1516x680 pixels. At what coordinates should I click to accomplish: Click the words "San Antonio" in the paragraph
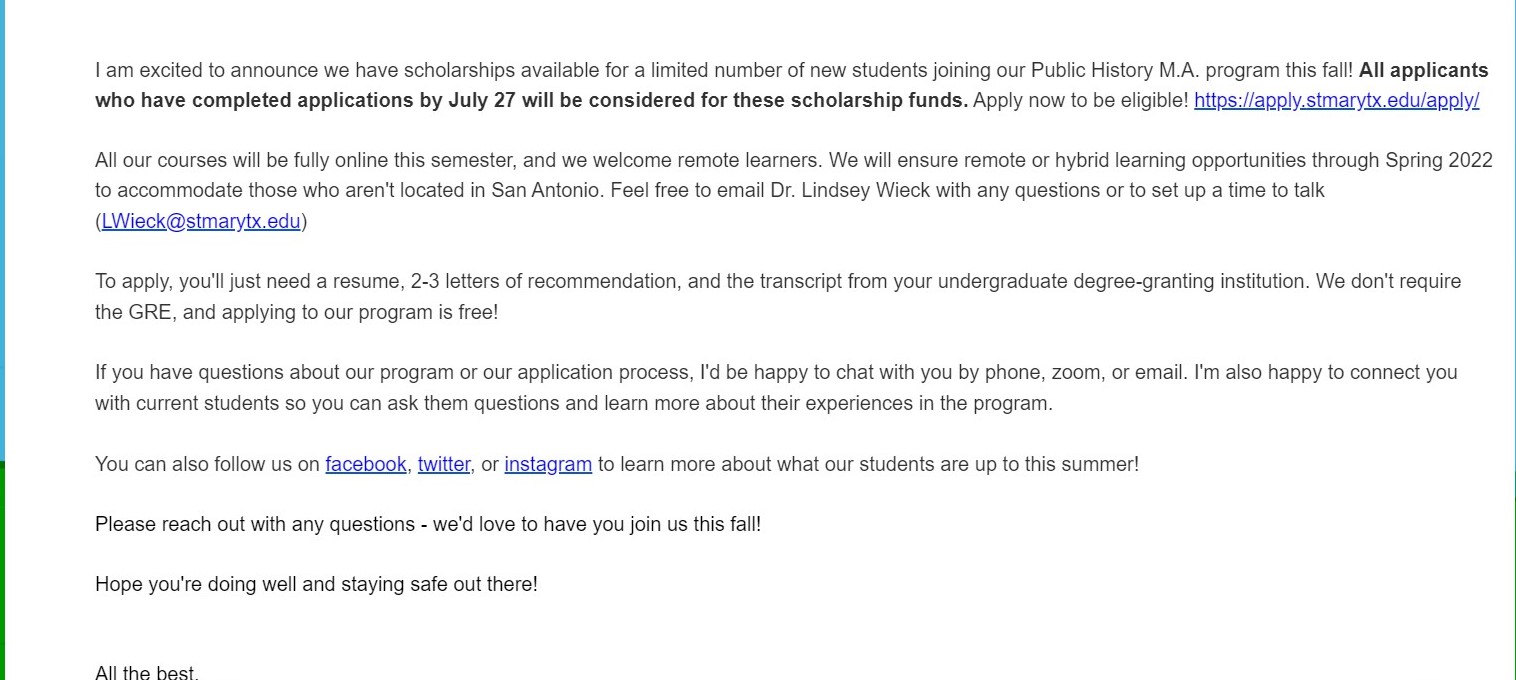(x=547, y=191)
